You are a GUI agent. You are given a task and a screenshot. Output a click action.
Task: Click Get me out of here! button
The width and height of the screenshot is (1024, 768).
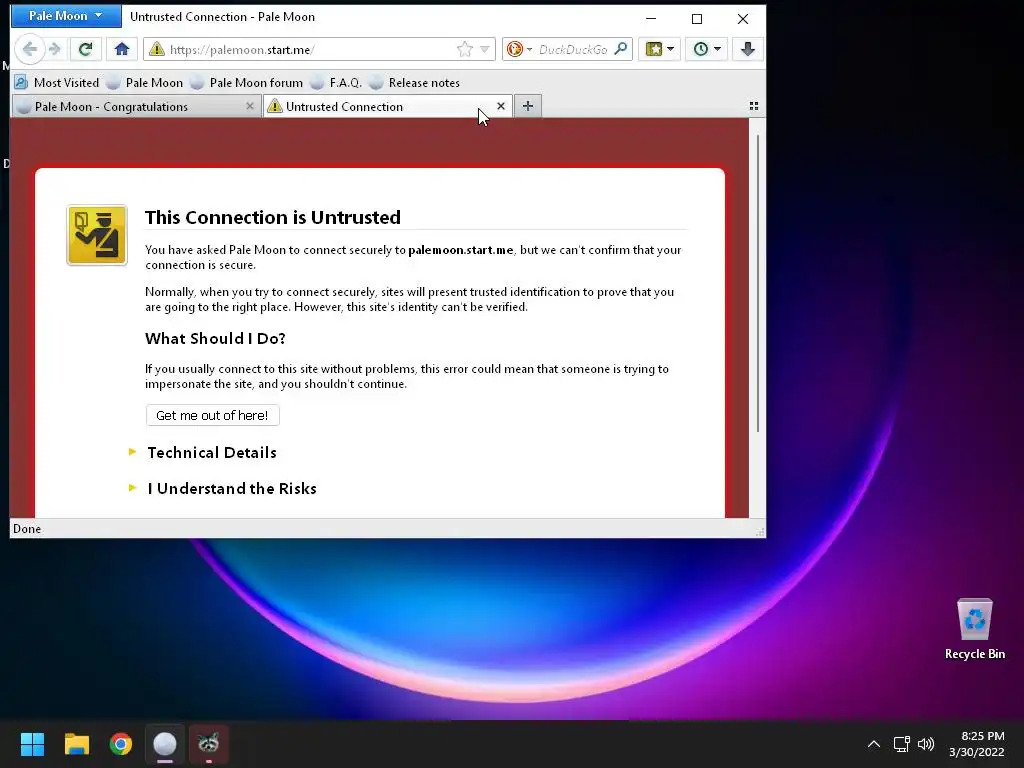click(x=212, y=415)
